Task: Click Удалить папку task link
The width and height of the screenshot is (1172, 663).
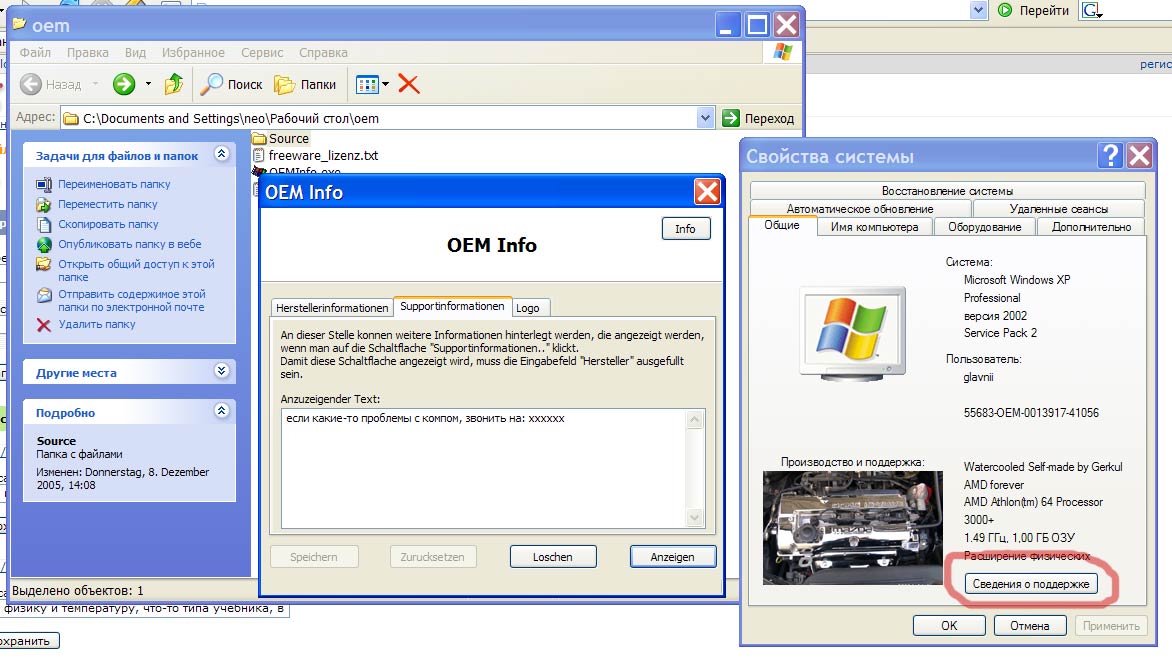Action: pyautogui.click(x=97, y=324)
